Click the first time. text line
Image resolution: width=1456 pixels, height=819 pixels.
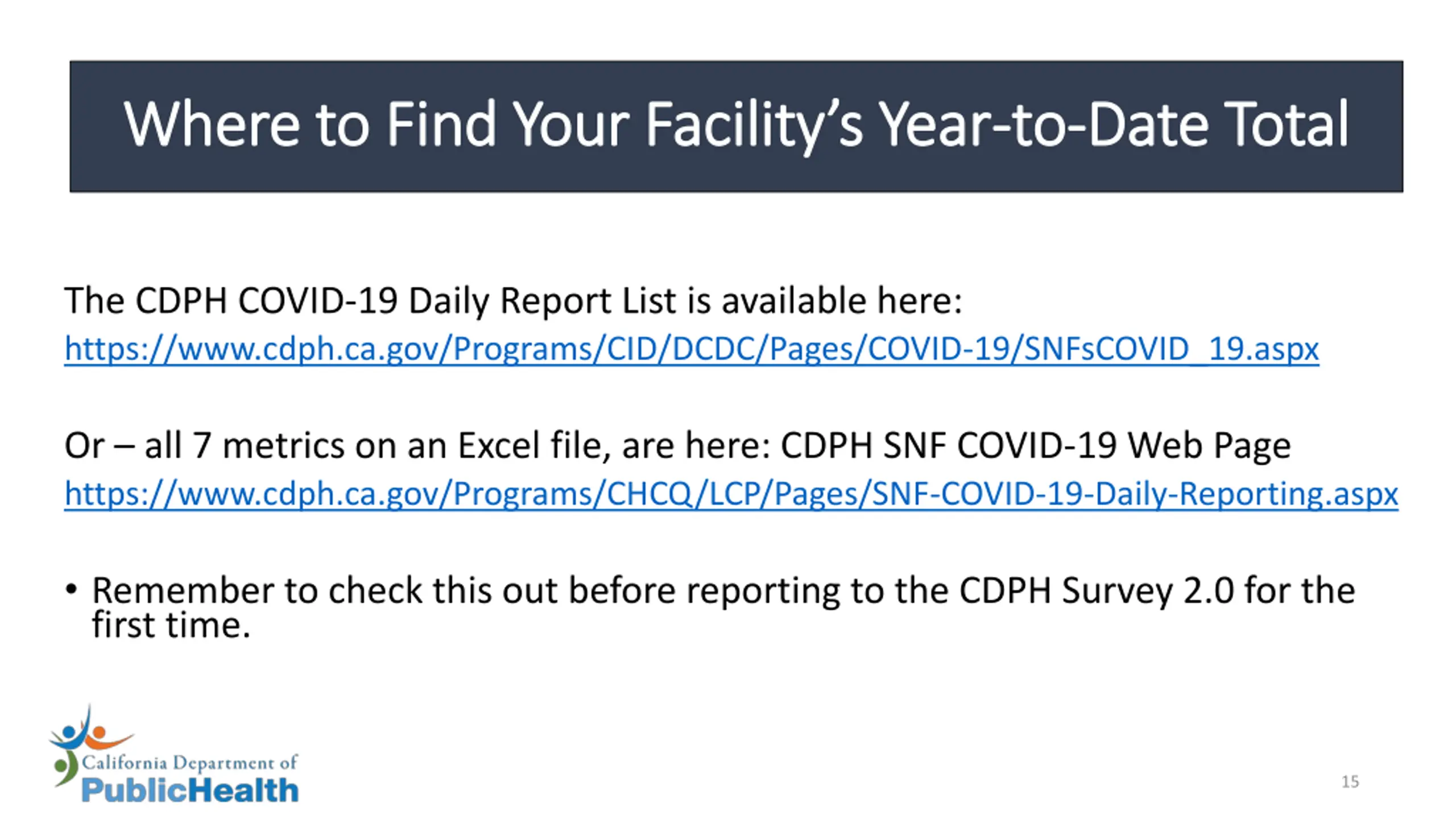[x=171, y=625]
